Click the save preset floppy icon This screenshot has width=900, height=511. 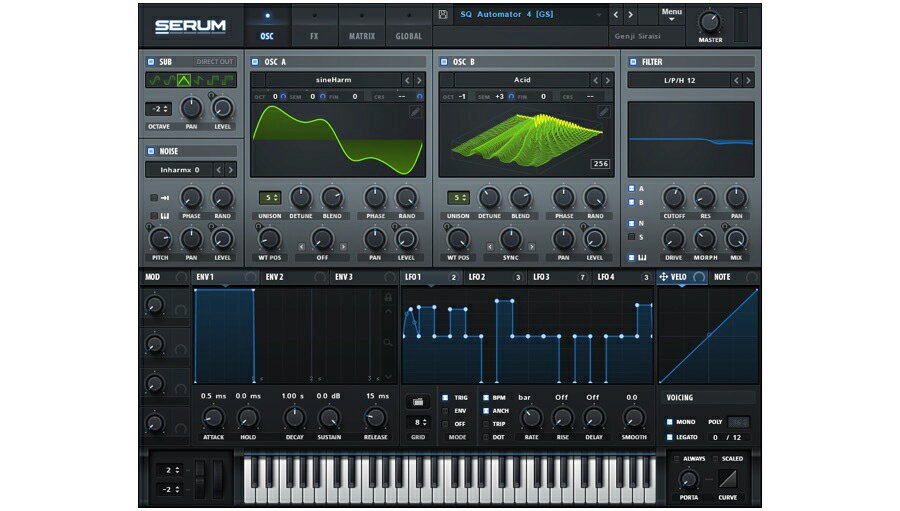(x=443, y=14)
